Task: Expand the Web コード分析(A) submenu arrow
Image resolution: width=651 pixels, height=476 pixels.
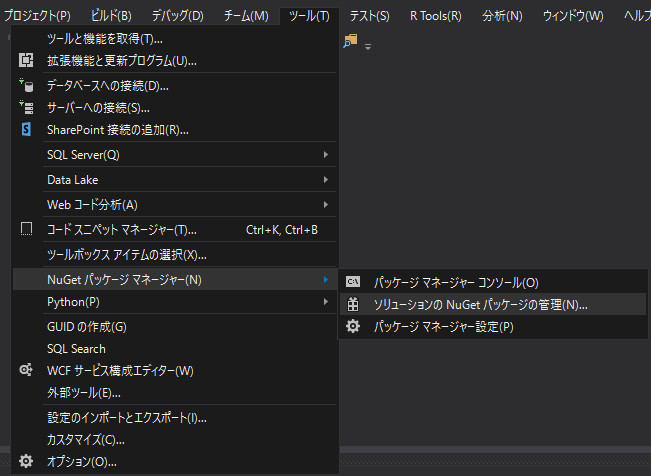Action: [x=326, y=204]
